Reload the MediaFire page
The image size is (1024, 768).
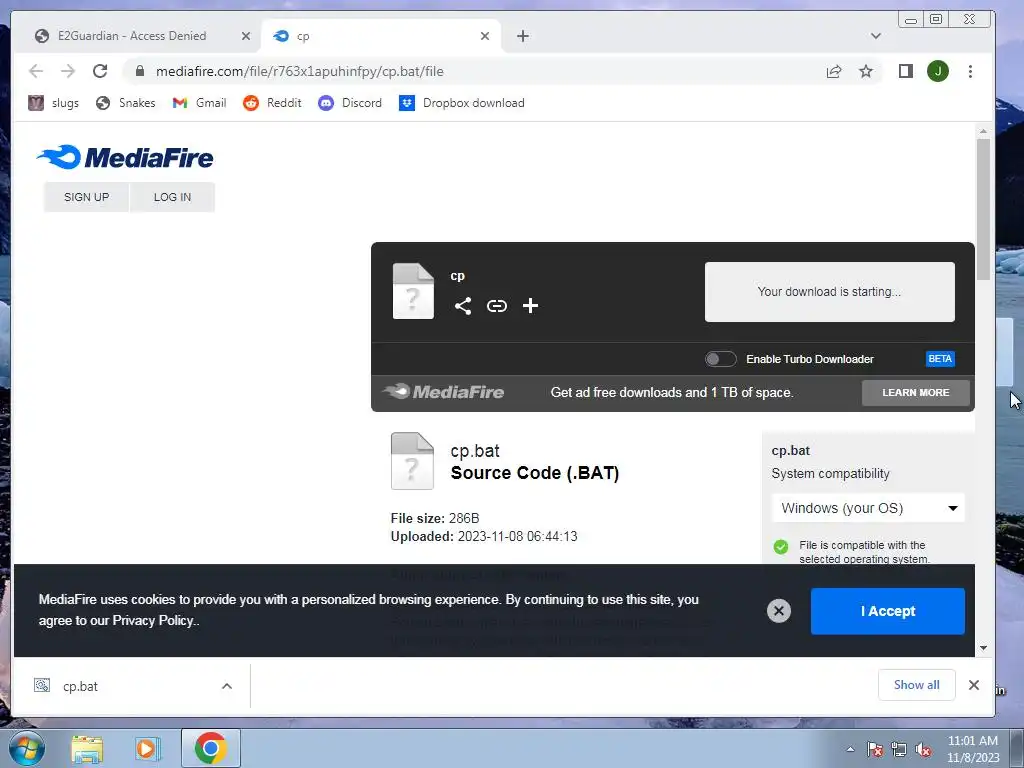click(x=100, y=71)
